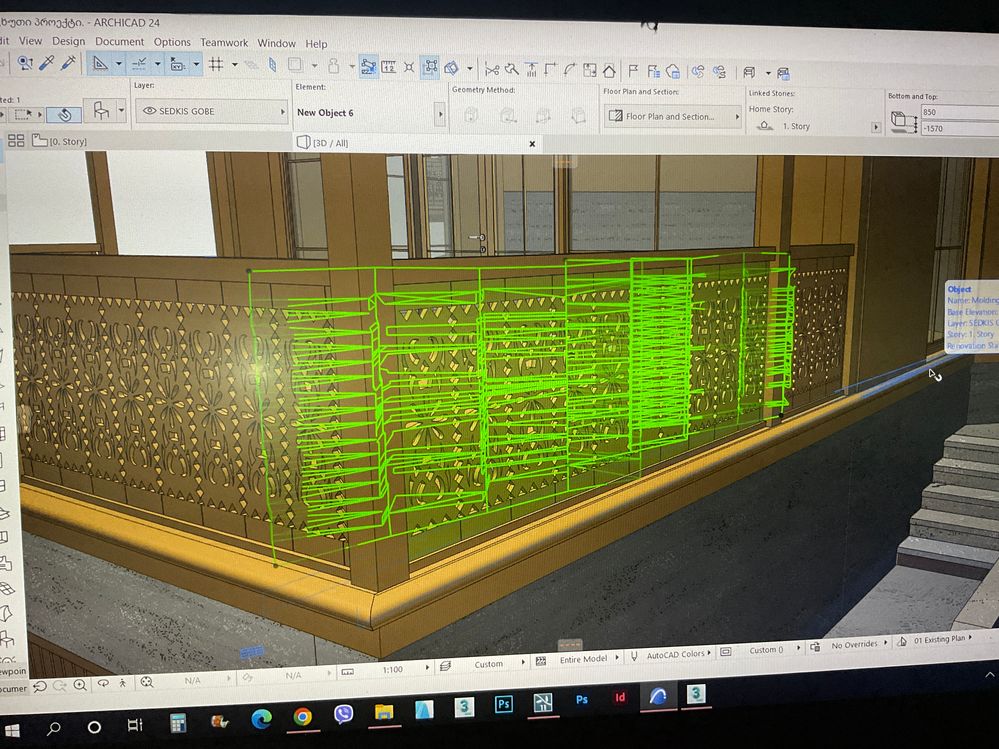Toggle the guide lines triangle ruler icon

pos(99,64)
